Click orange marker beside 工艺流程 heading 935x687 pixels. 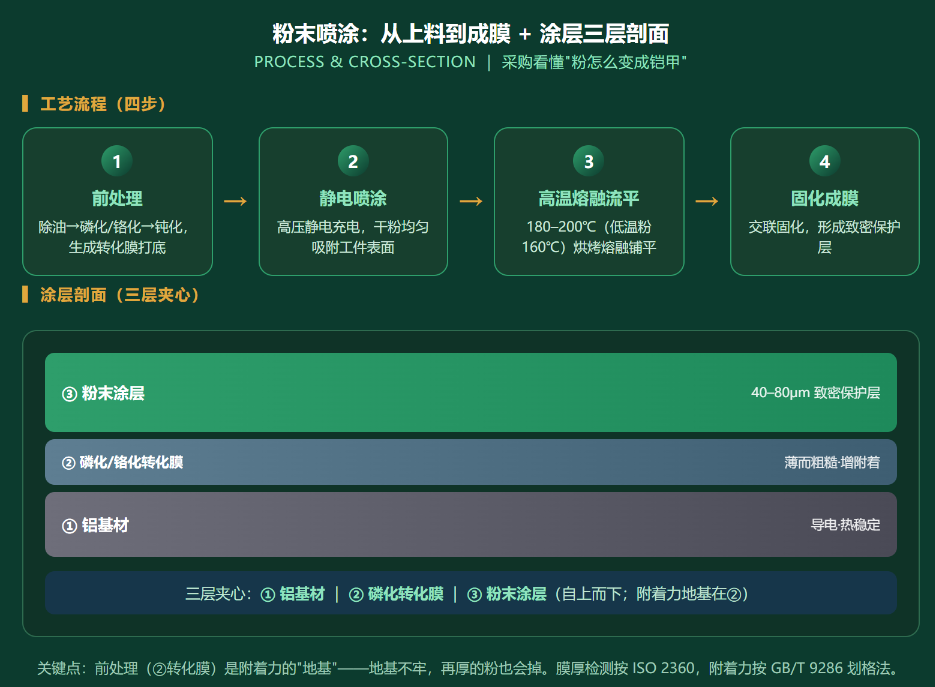[25, 104]
